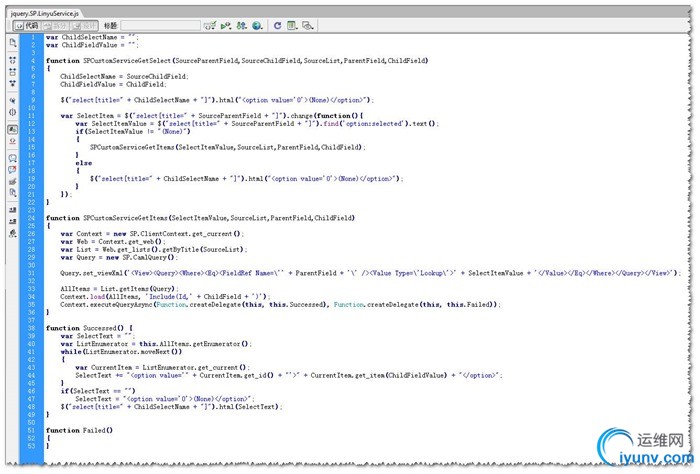This screenshot has height=474, width=700.
Task: Click the Collapse Selection icon
Action: 12,72
